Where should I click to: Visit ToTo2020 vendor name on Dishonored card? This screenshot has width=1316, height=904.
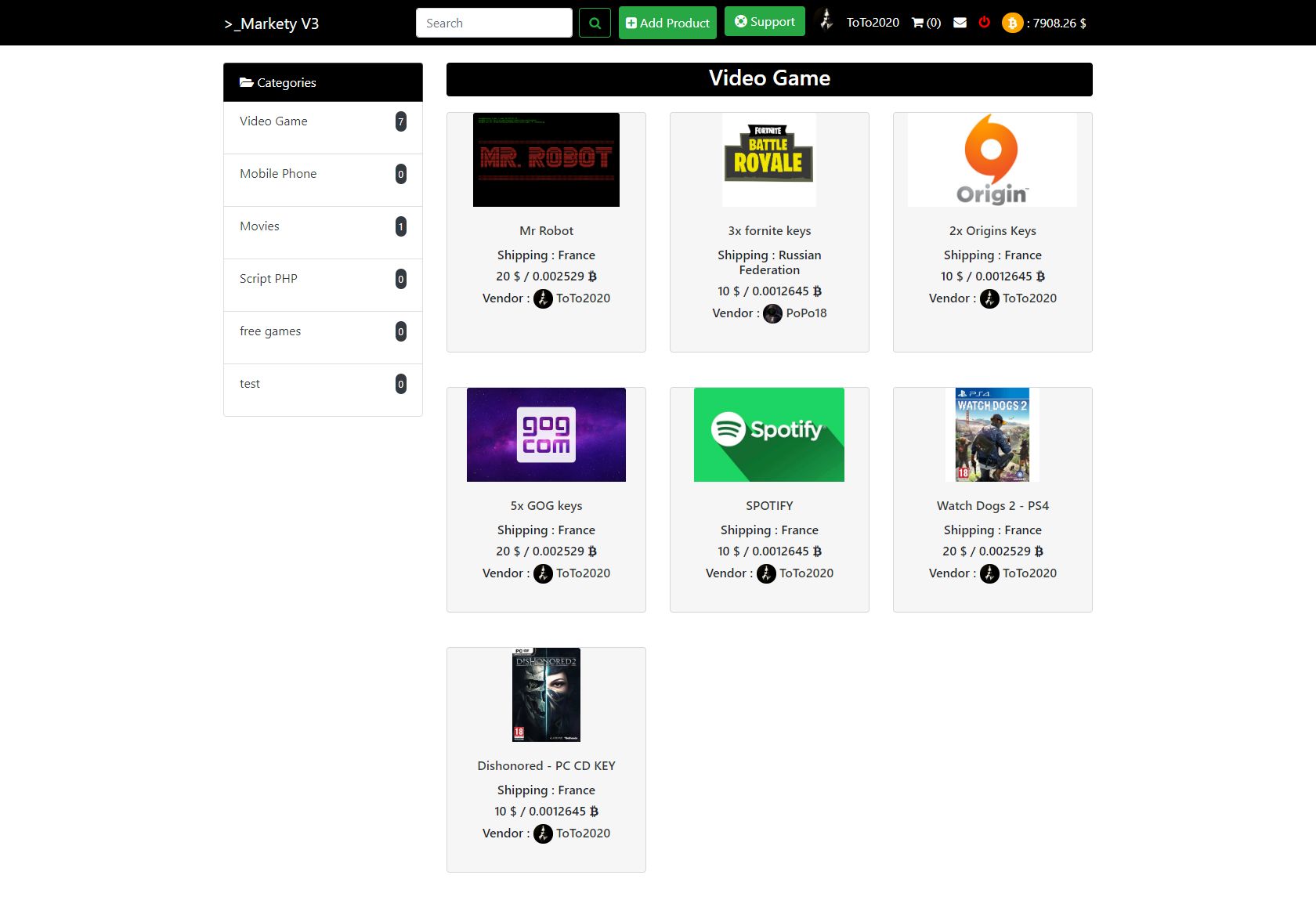tap(583, 833)
